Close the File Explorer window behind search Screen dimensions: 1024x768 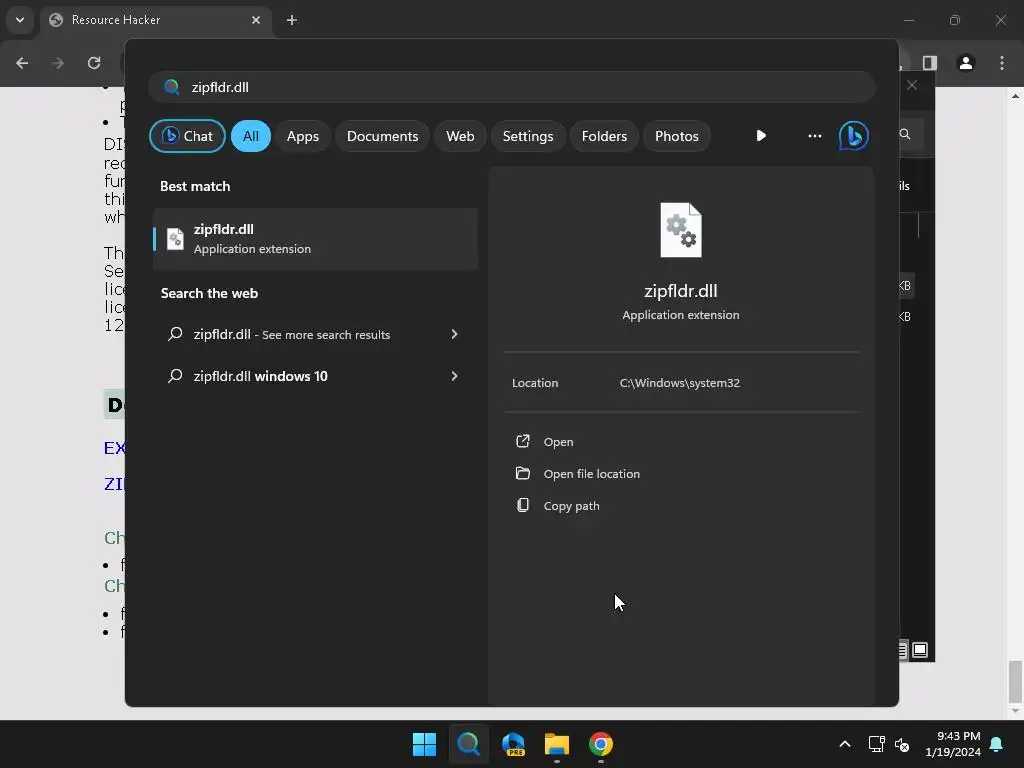(912, 85)
